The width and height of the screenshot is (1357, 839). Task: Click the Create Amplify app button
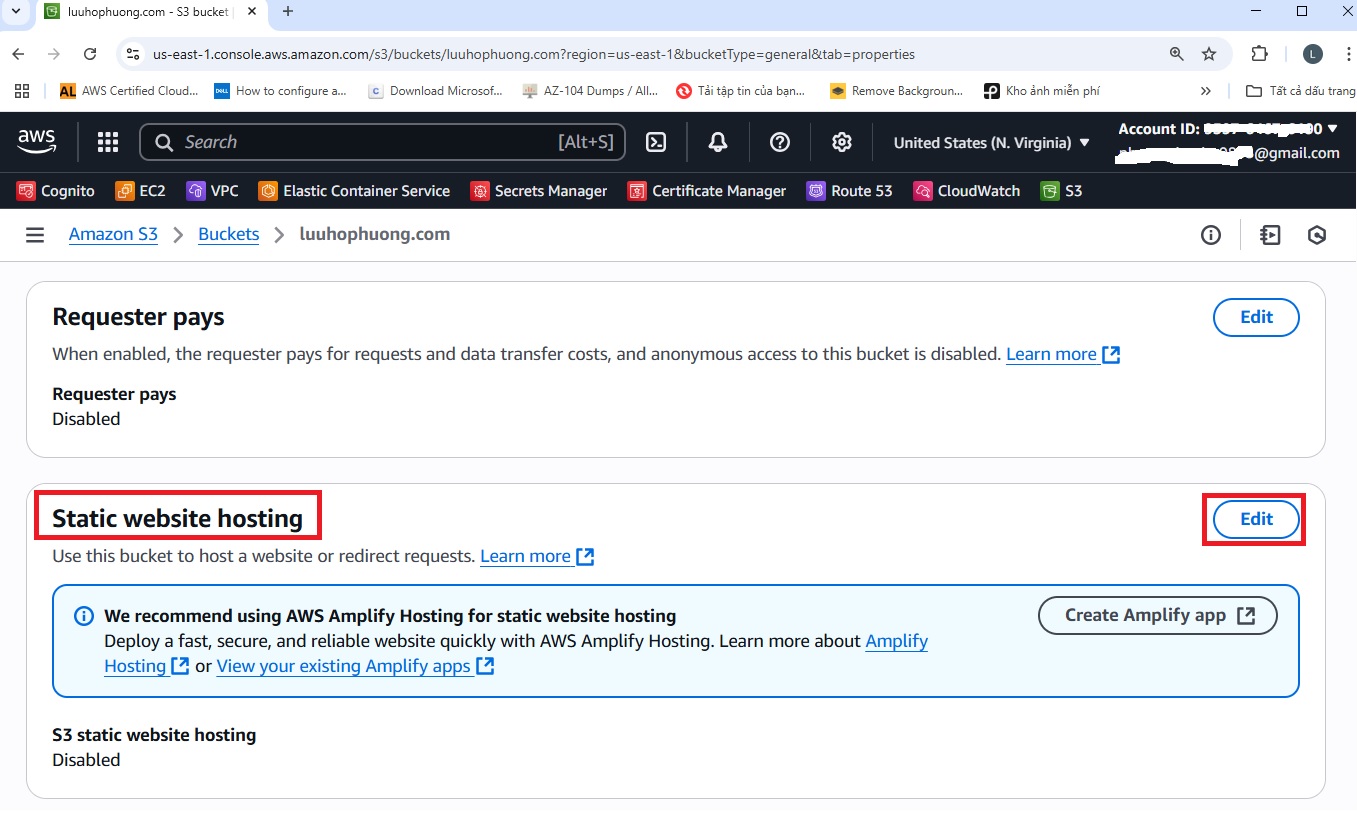coord(1158,616)
